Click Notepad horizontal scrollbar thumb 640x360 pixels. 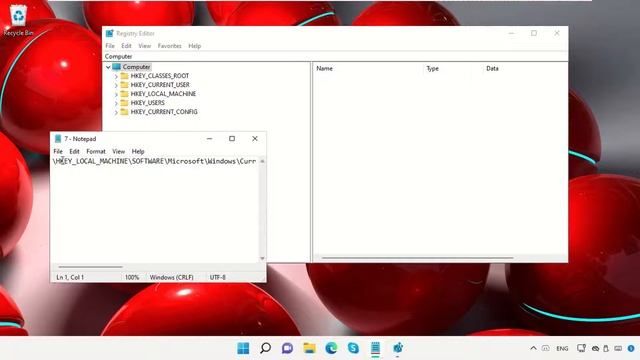pyautogui.click(x=90, y=267)
